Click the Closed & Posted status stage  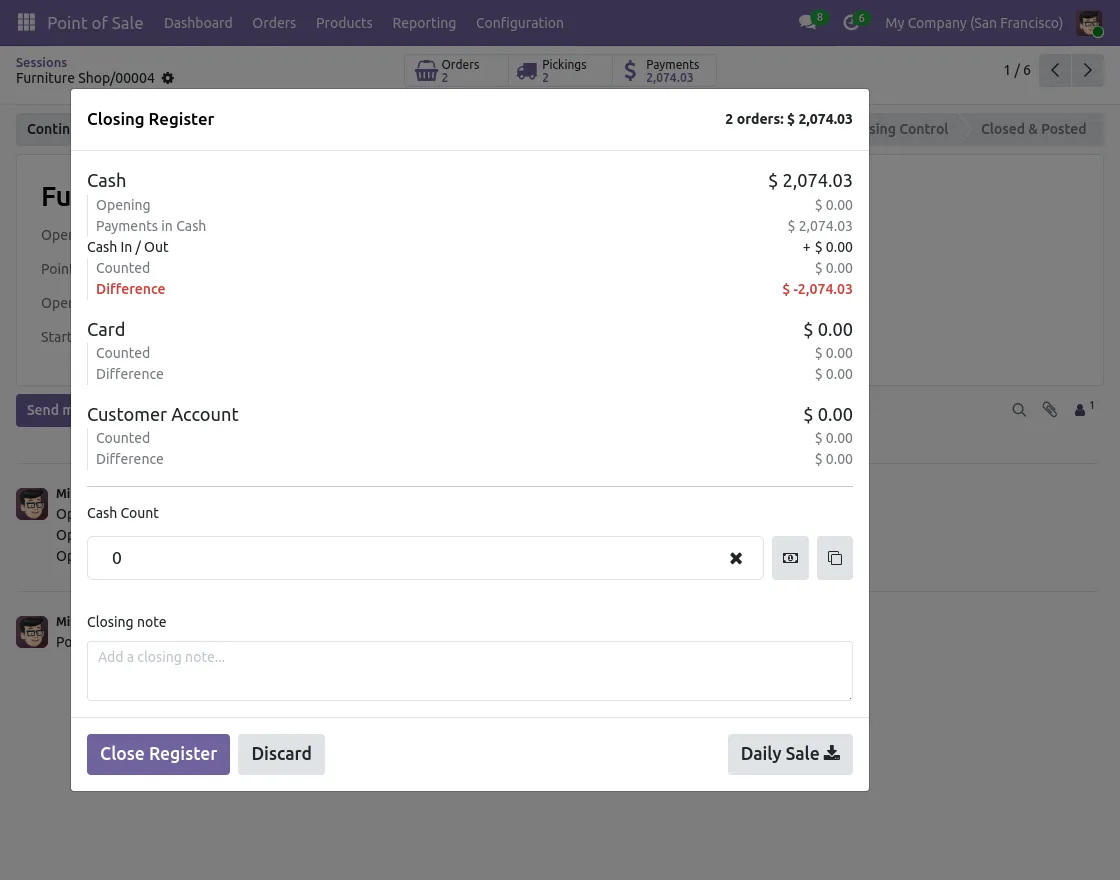click(1033, 129)
